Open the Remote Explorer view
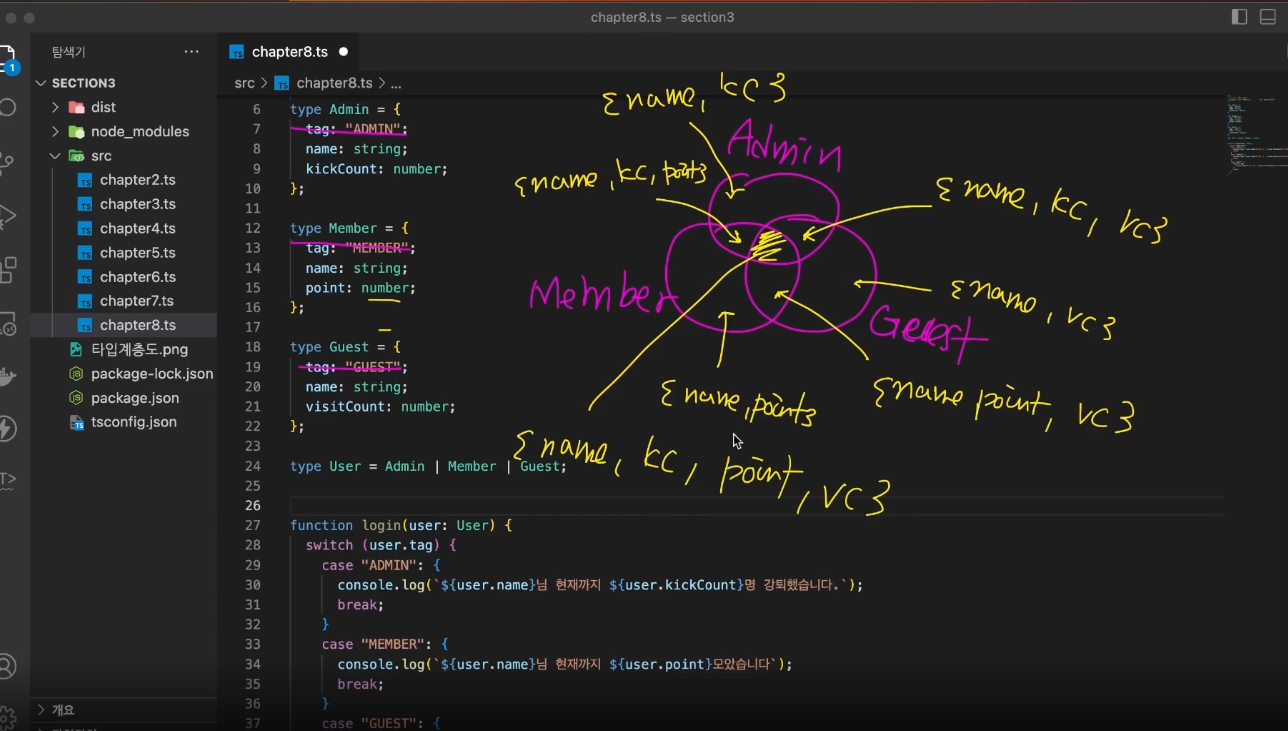 click(8, 323)
